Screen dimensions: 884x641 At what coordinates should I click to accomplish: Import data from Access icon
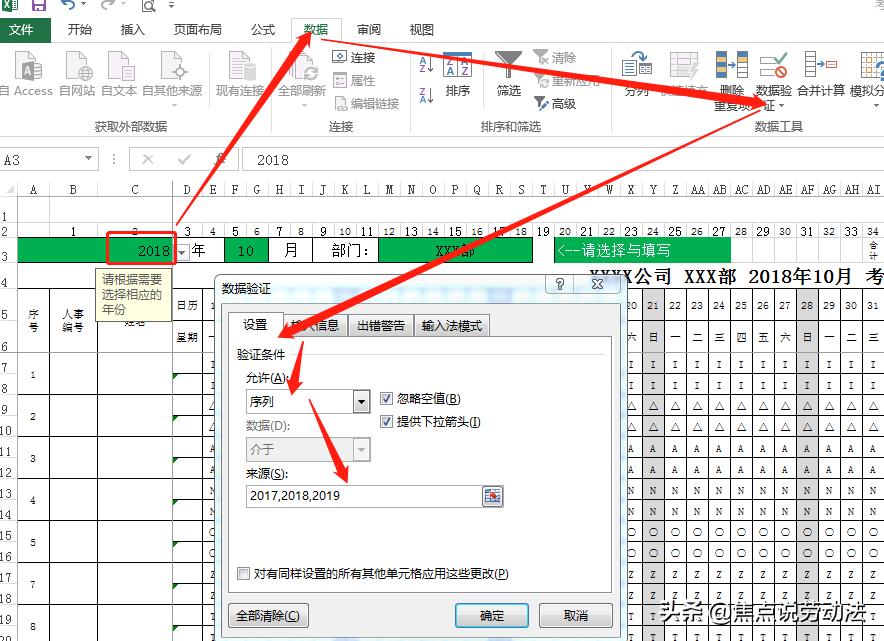28,65
